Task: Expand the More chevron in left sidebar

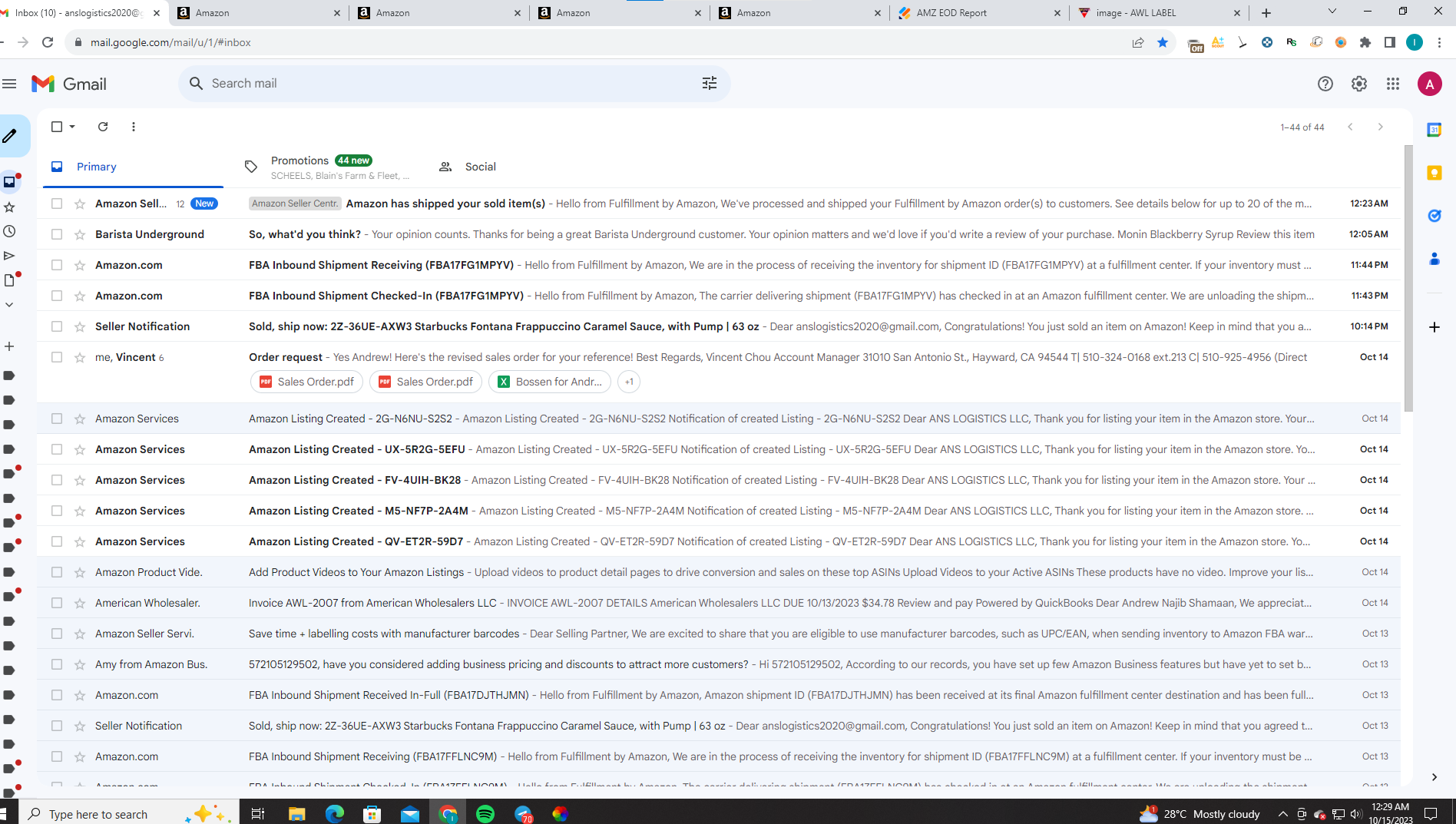Action: 9,305
